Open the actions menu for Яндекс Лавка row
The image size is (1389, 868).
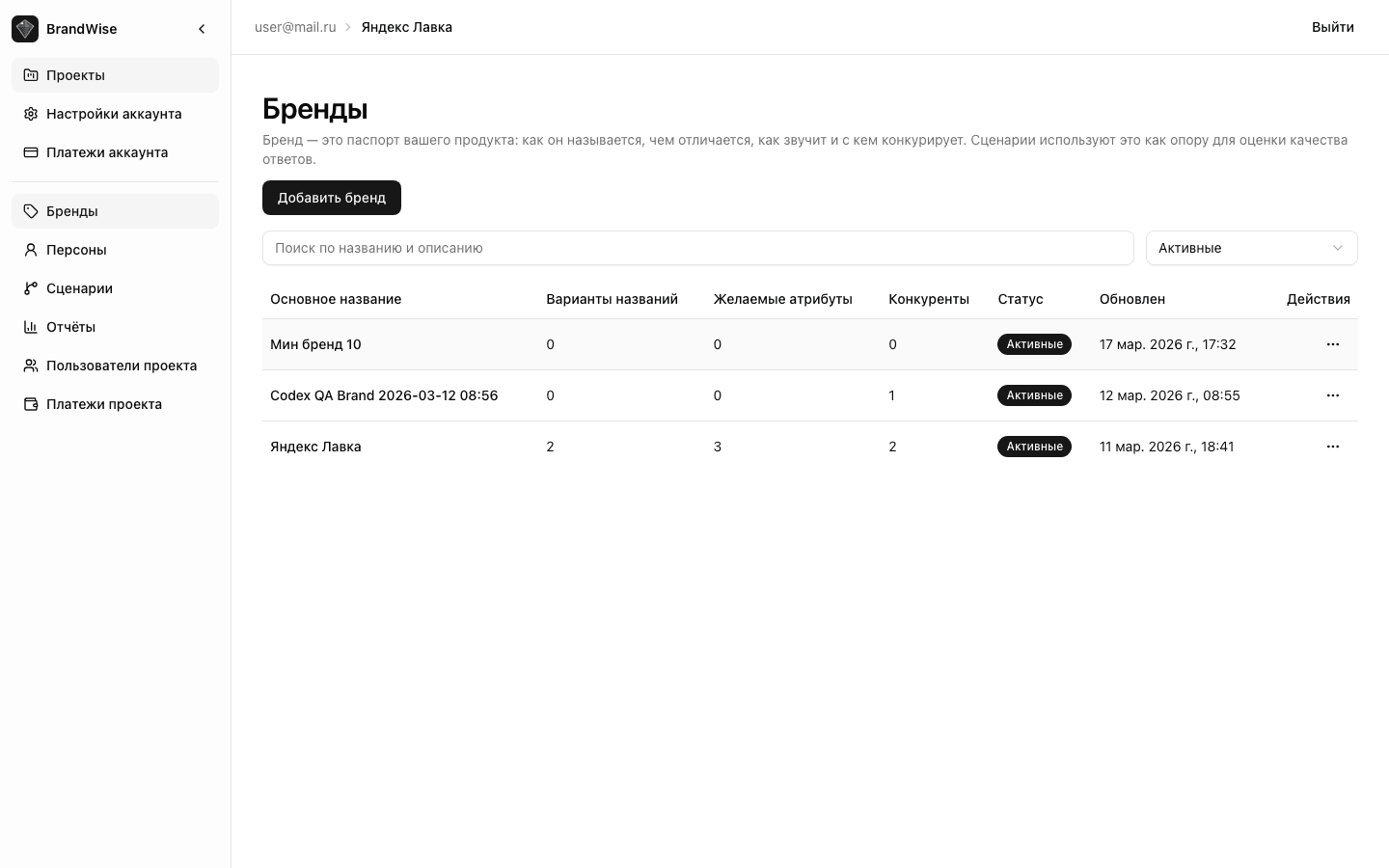point(1333,447)
